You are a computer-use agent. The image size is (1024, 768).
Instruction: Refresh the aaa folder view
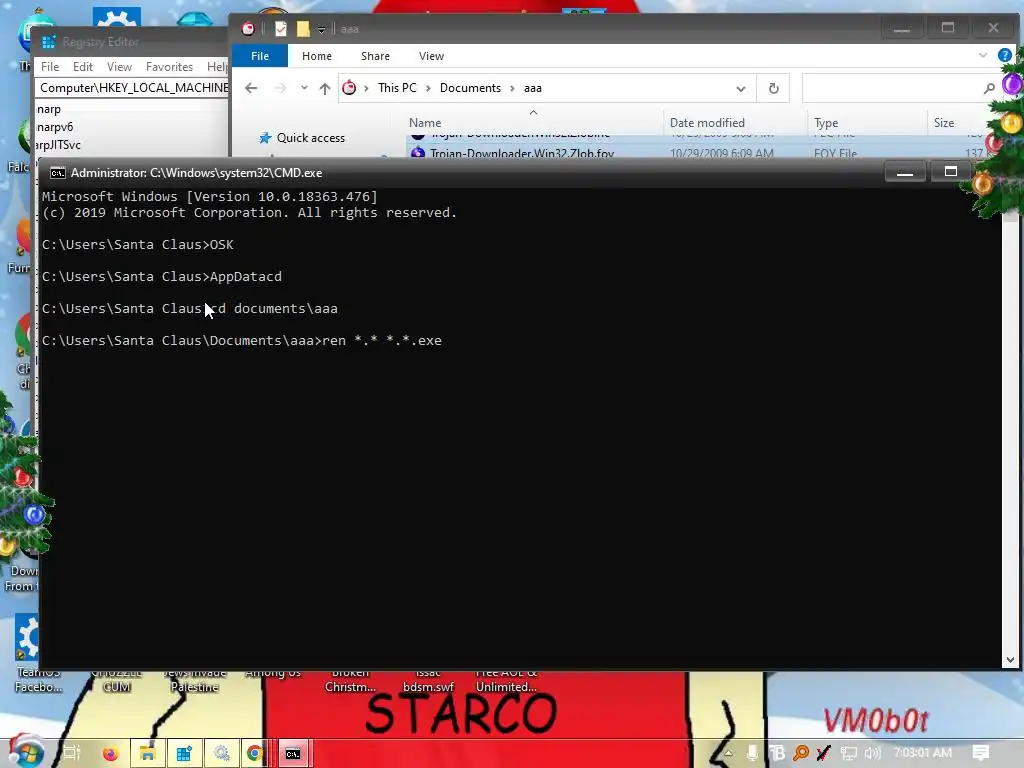[x=773, y=88]
